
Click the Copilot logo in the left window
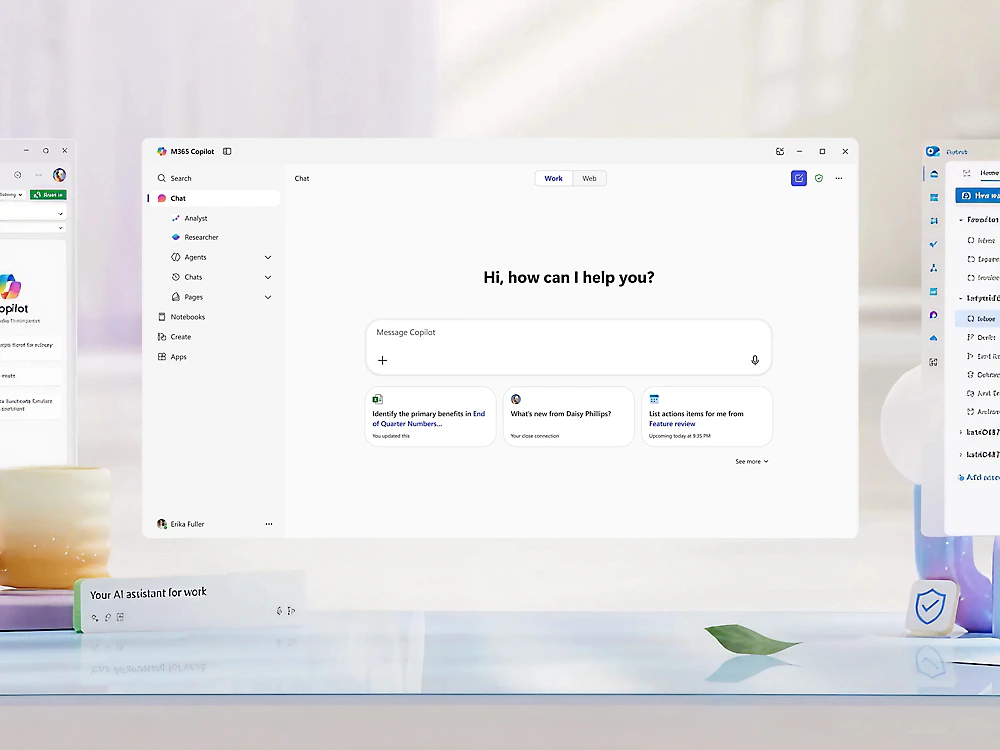(10, 286)
